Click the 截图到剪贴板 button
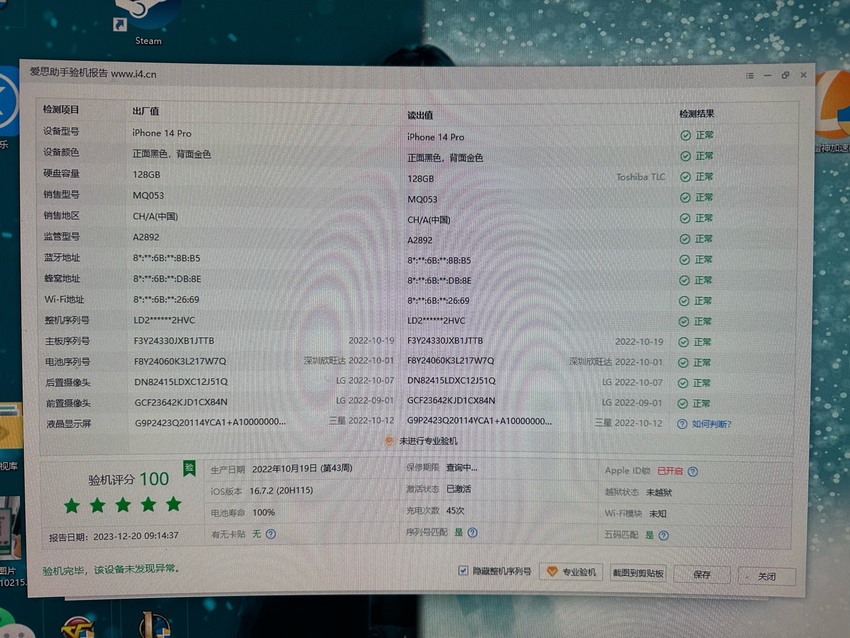The height and width of the screenshot is (638, 850). tap(638, 573)
